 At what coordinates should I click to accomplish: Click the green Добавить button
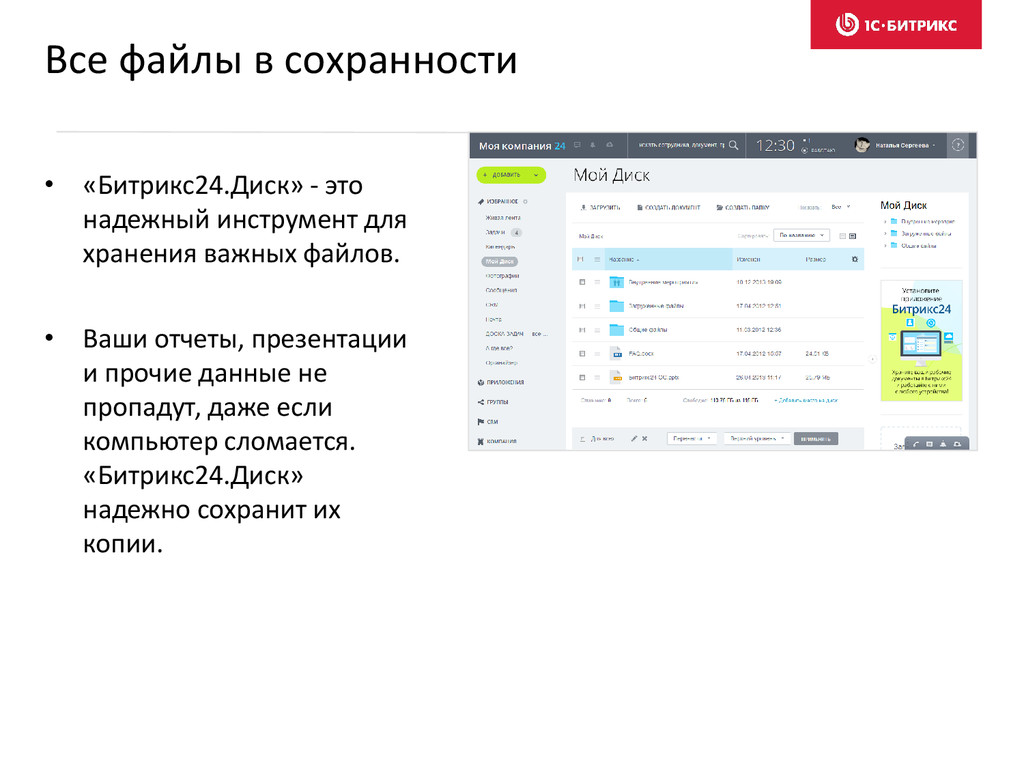coord(511,174)
